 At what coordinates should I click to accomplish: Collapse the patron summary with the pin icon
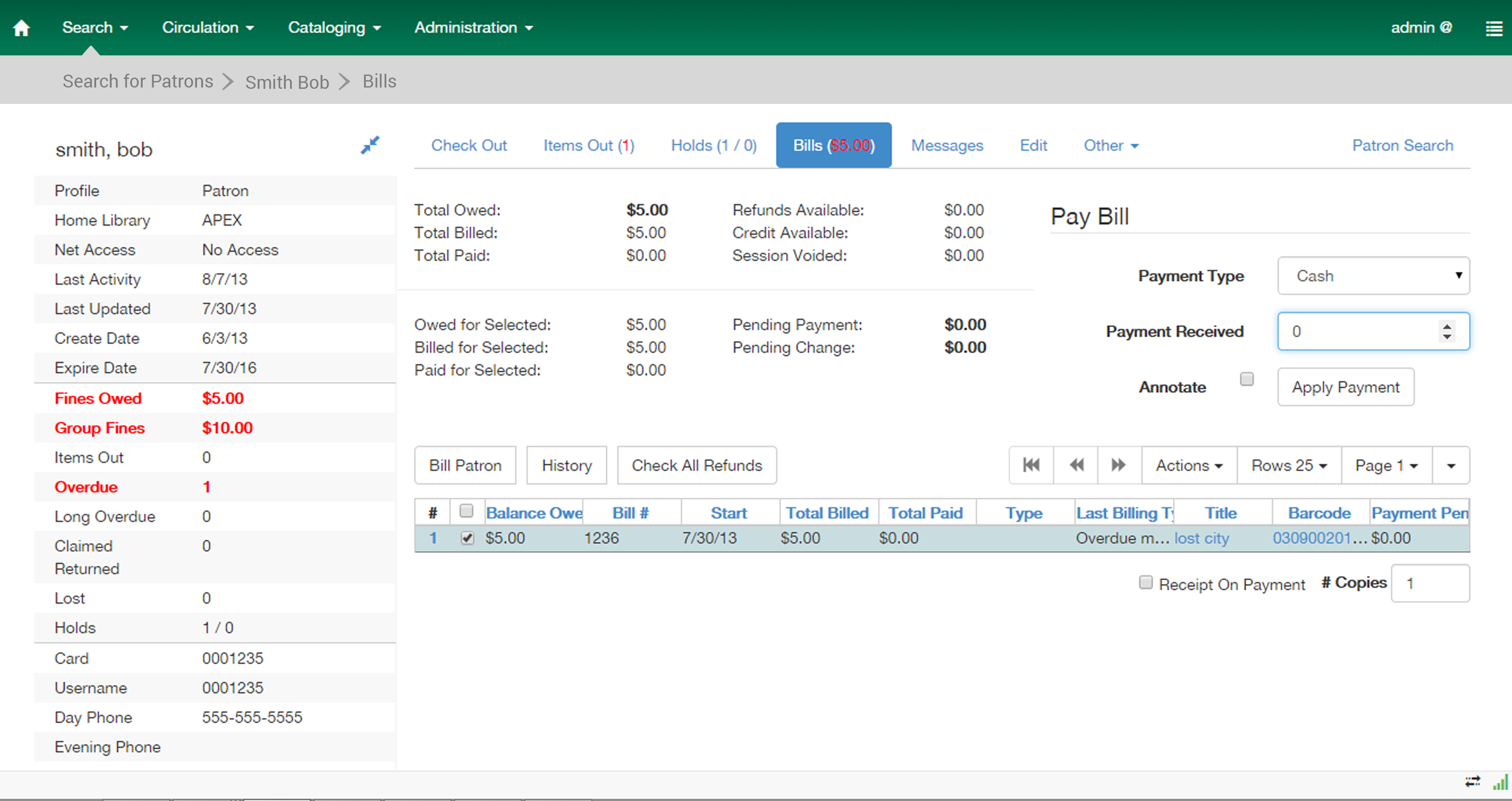point(370,145)
